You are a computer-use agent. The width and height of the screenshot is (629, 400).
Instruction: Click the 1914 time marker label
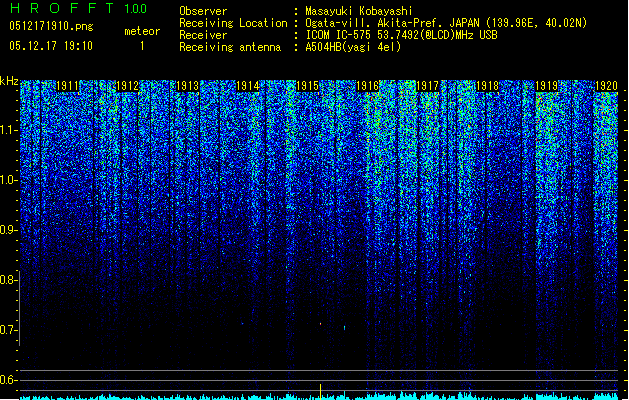[248, 86]
